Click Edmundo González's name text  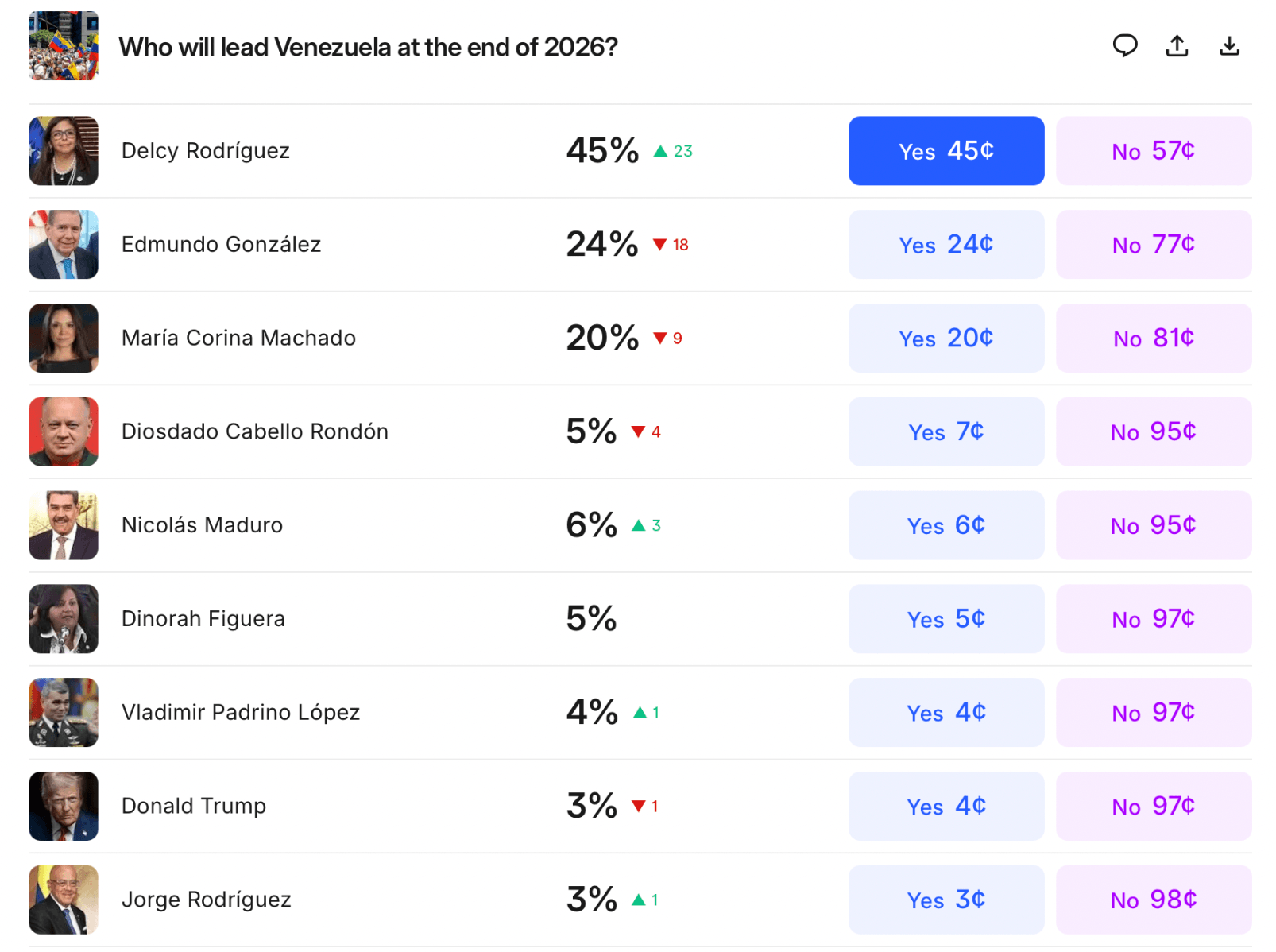click(222, 245)
